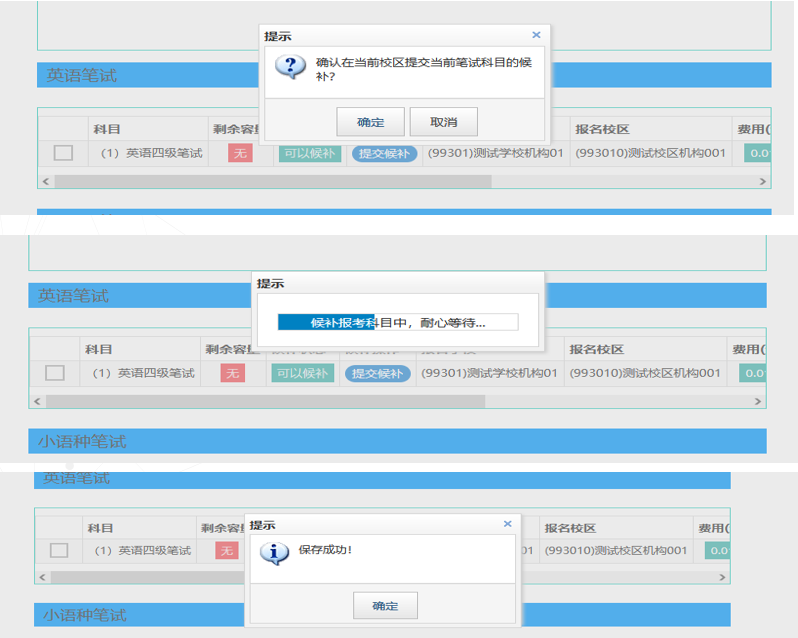Tick the 英语四级笔试 checkbox beside 保存成功 dialog

59,550
